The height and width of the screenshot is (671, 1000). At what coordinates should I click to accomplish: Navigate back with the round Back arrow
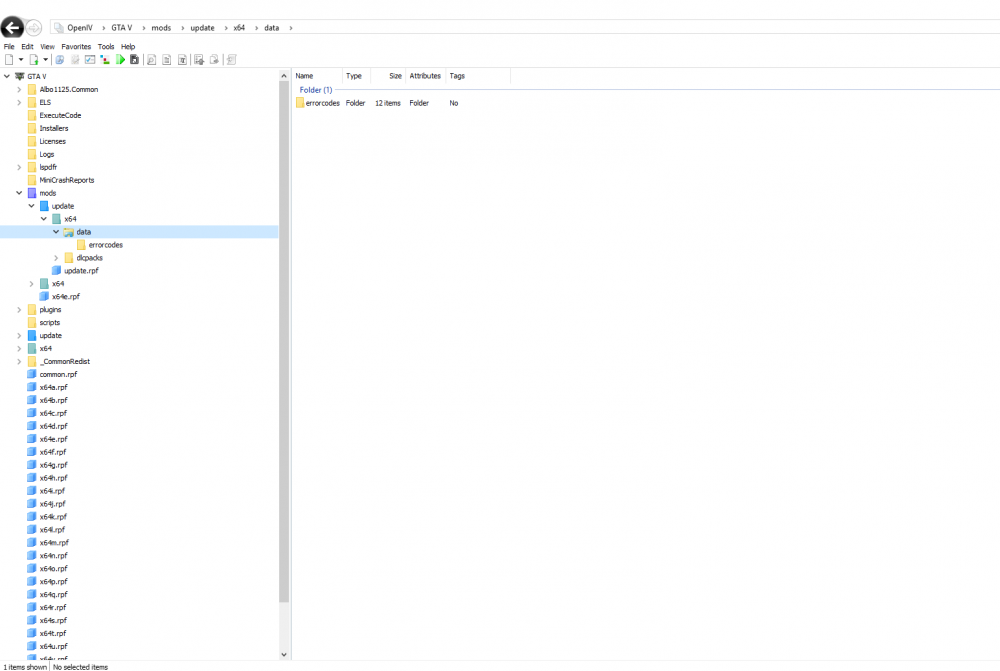click(x=11, y=27)
